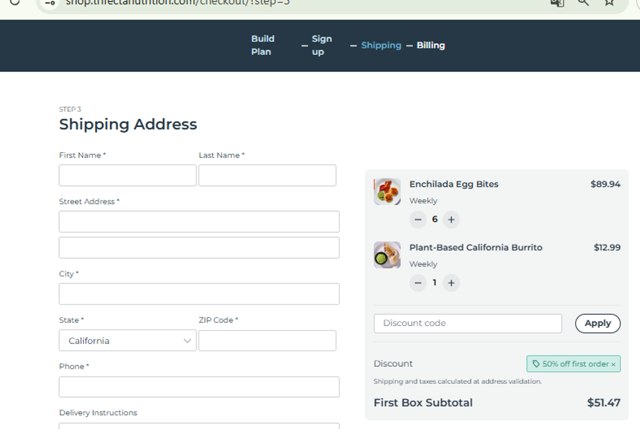Viewport: 640px width, 429px height.
Task: Go to the Billing step
Action: point(431,45)
